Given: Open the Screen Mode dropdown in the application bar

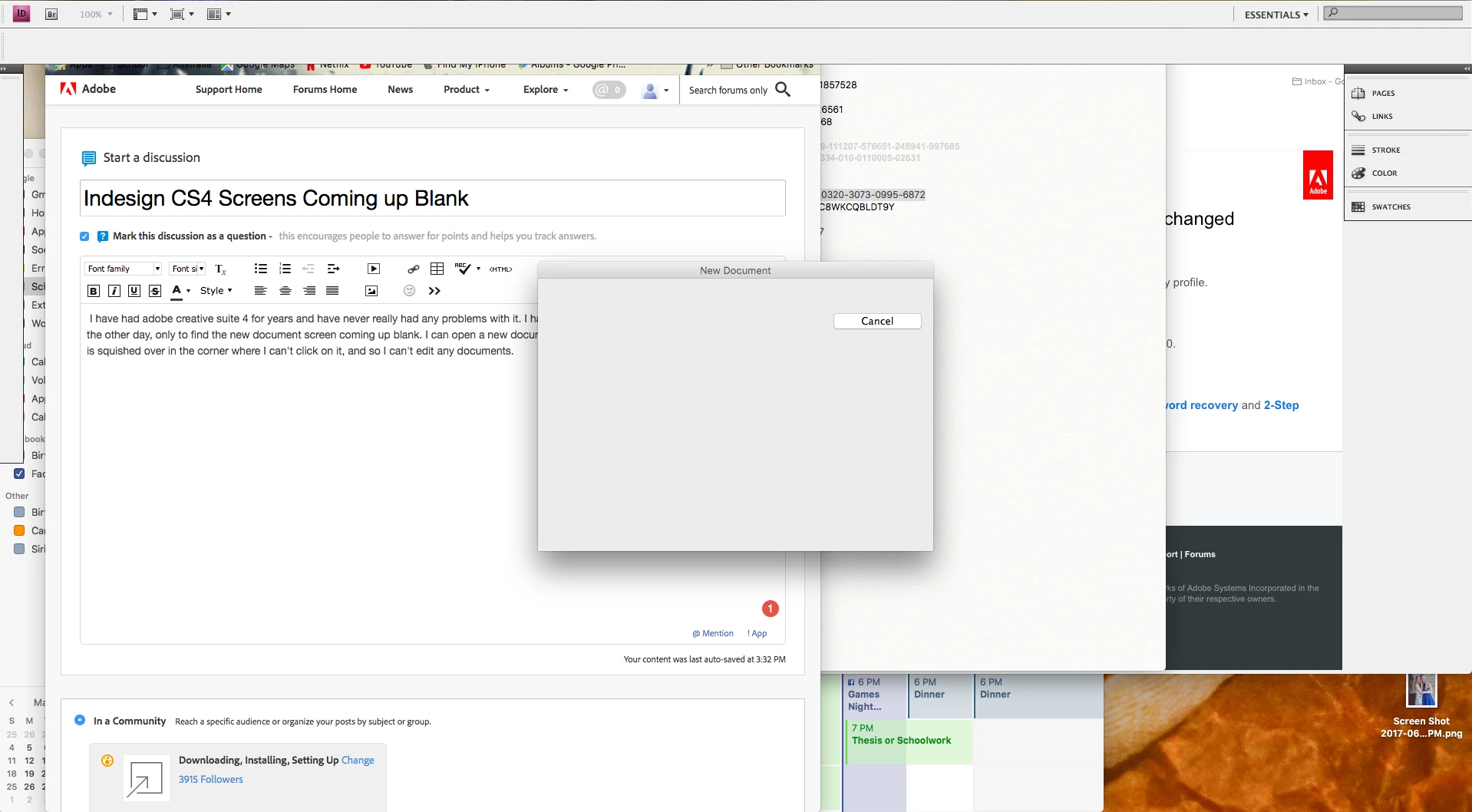Looking at the screenshot, I should [x=182, y=14].
